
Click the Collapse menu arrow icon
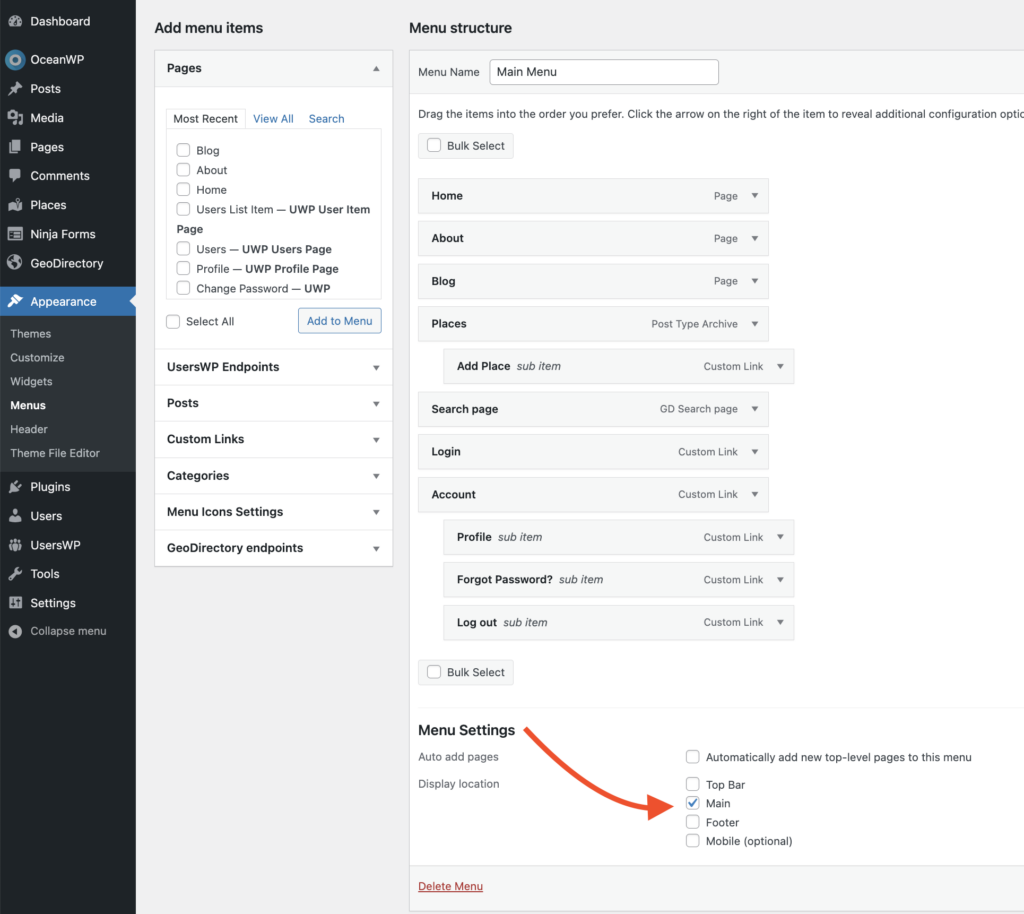pyautogui.click(x=15, y=632)
